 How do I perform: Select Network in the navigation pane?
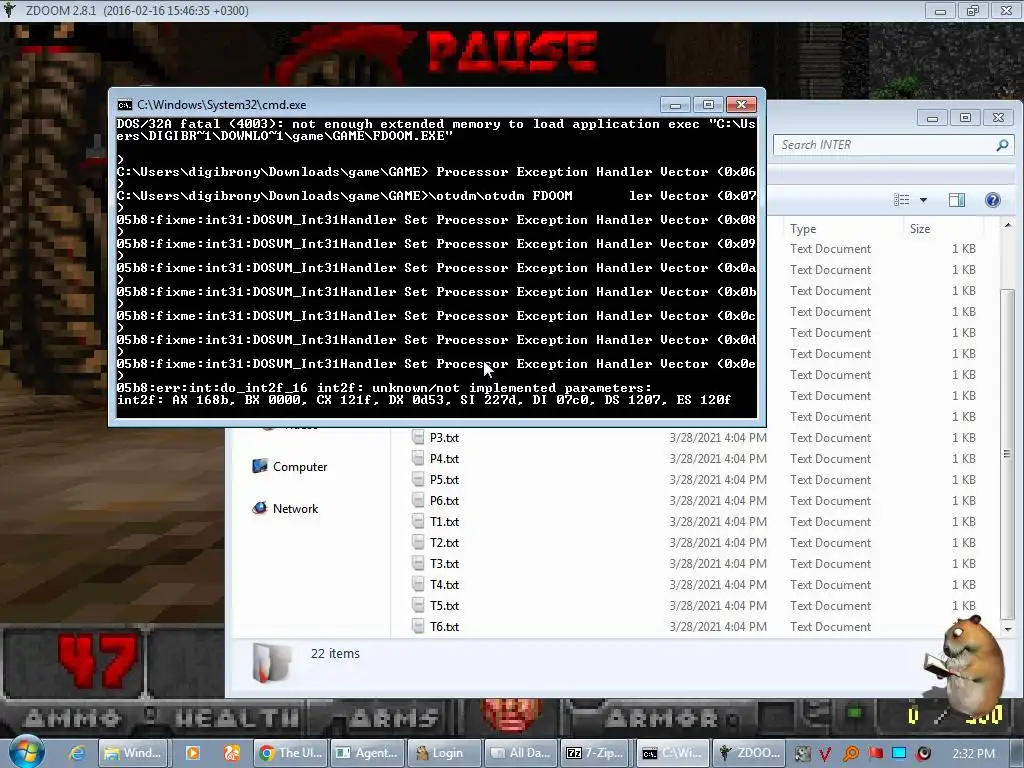coord(285,508)
